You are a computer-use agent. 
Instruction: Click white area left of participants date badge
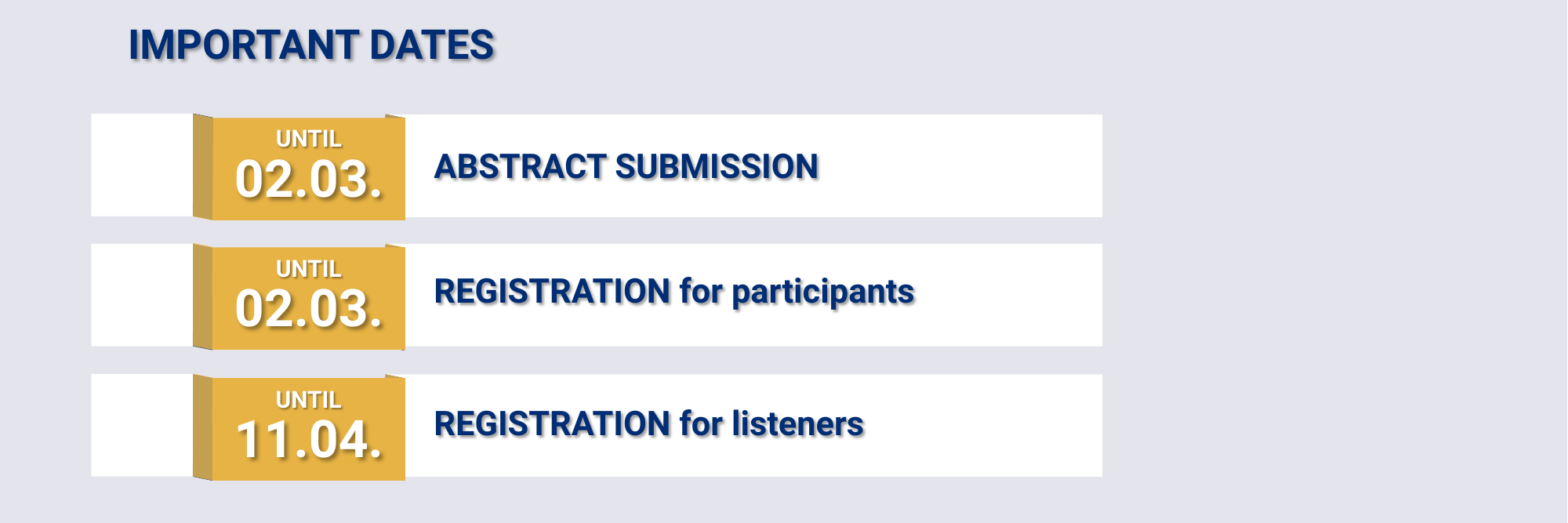click(x=141, y=295)
